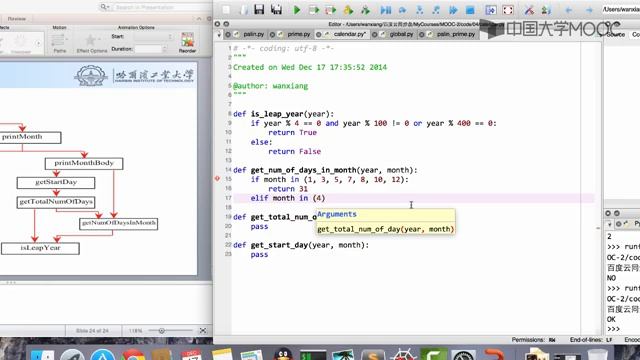Open Spyder preferences tools icon
Viewport: 640px width, 360px height.
[529, 10]
